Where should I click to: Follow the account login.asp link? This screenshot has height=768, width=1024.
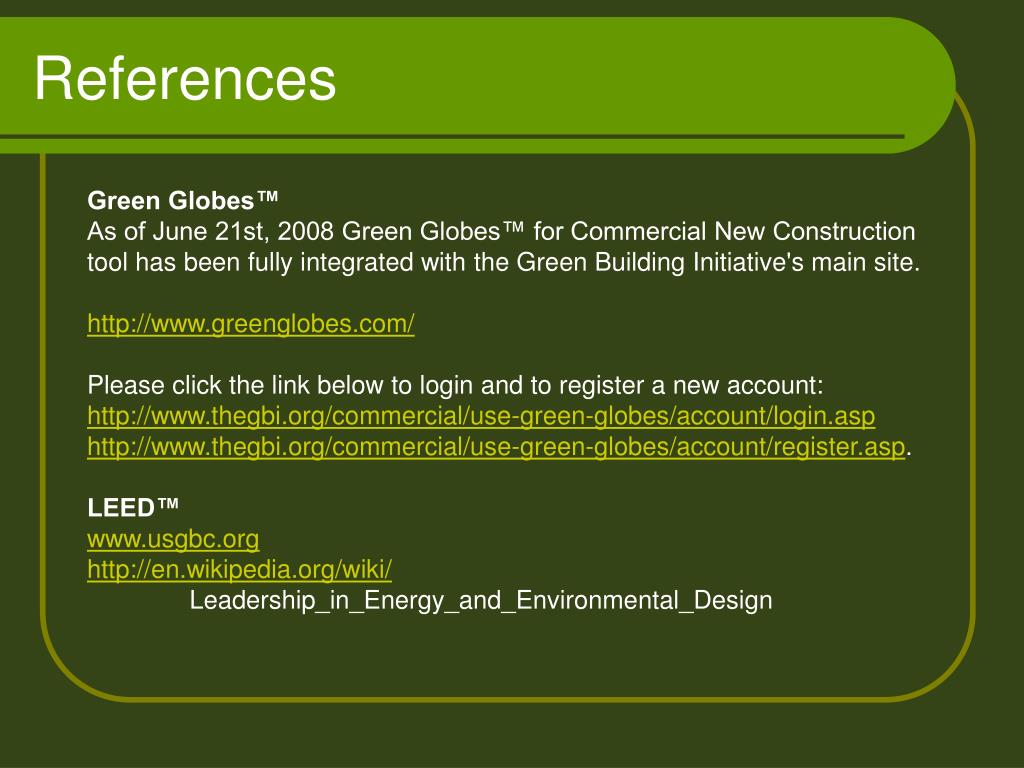pos(481,417)
